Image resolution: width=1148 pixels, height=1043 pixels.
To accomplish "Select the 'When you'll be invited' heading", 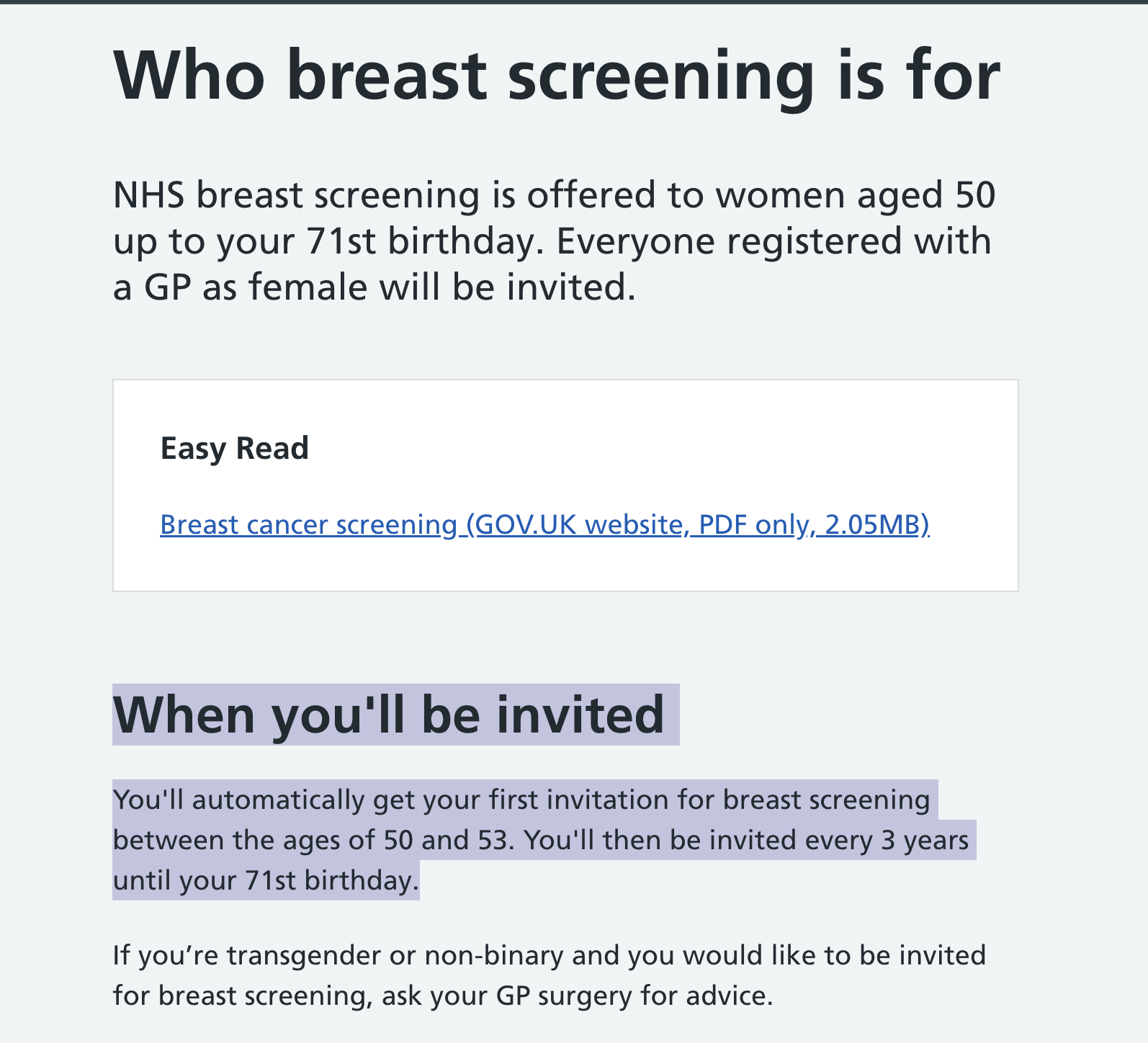I will pos(388,715).
